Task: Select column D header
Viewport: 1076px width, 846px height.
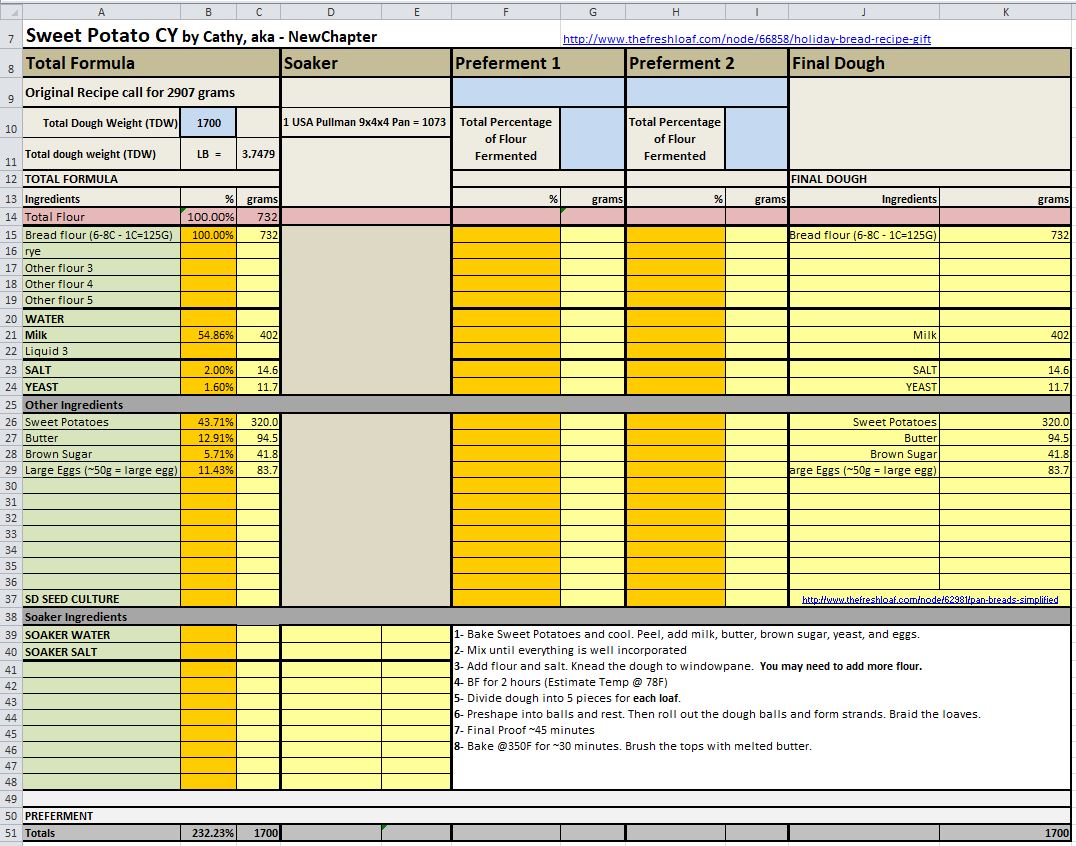Action: (x=331, y=11)
